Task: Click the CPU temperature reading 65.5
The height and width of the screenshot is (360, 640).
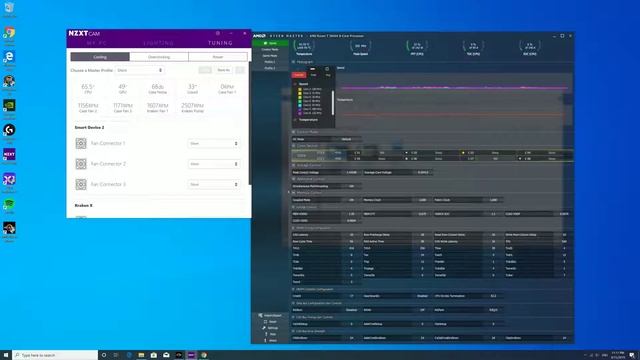Action: tap(88, 87)
